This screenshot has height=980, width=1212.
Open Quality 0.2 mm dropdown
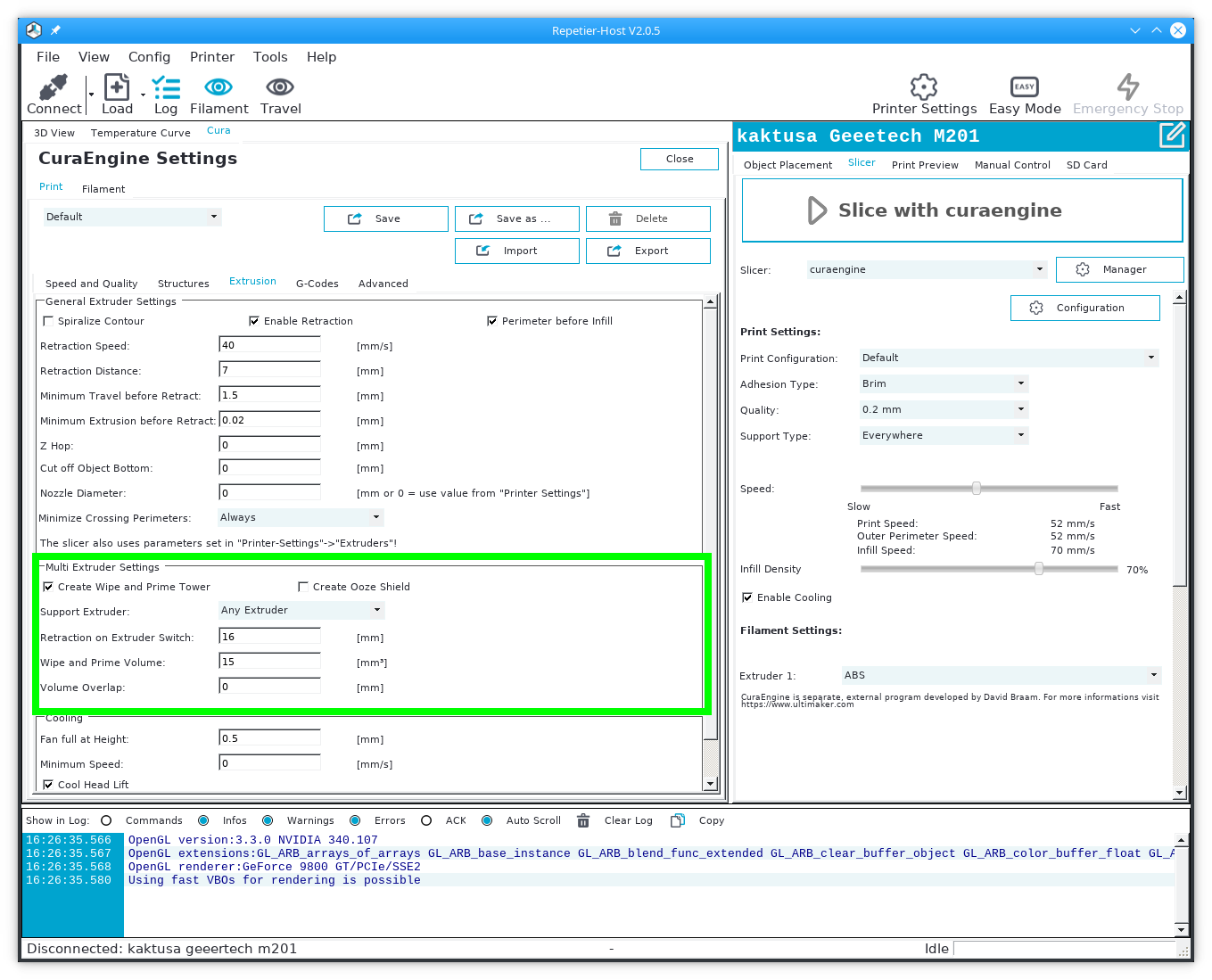tap(944, 409)
